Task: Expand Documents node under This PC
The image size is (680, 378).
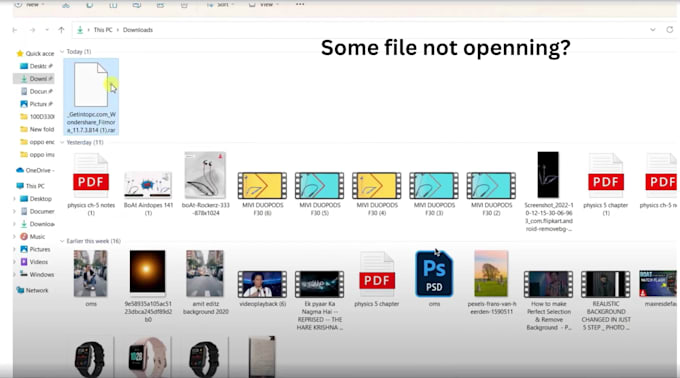Action: tap(15, 212)
